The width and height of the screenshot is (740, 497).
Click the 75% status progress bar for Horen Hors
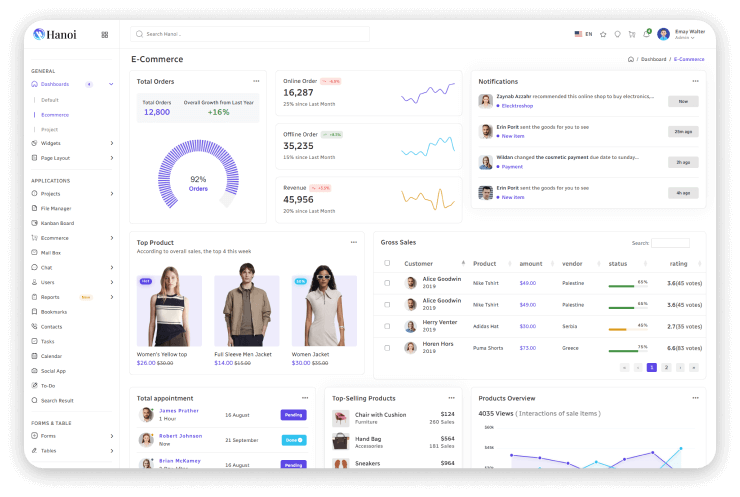[x=622, y=350]
